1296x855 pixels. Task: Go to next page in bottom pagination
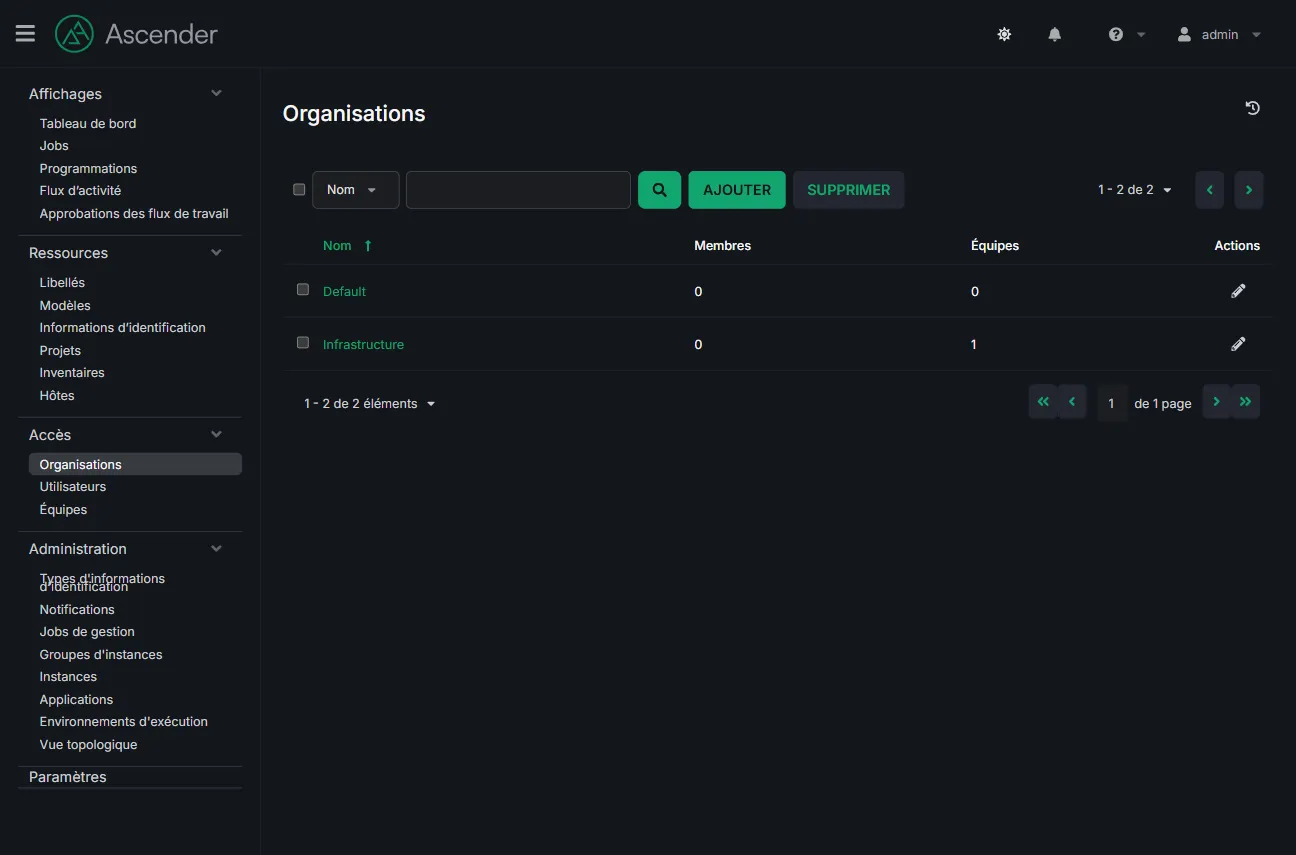(x=1217, y=401)
